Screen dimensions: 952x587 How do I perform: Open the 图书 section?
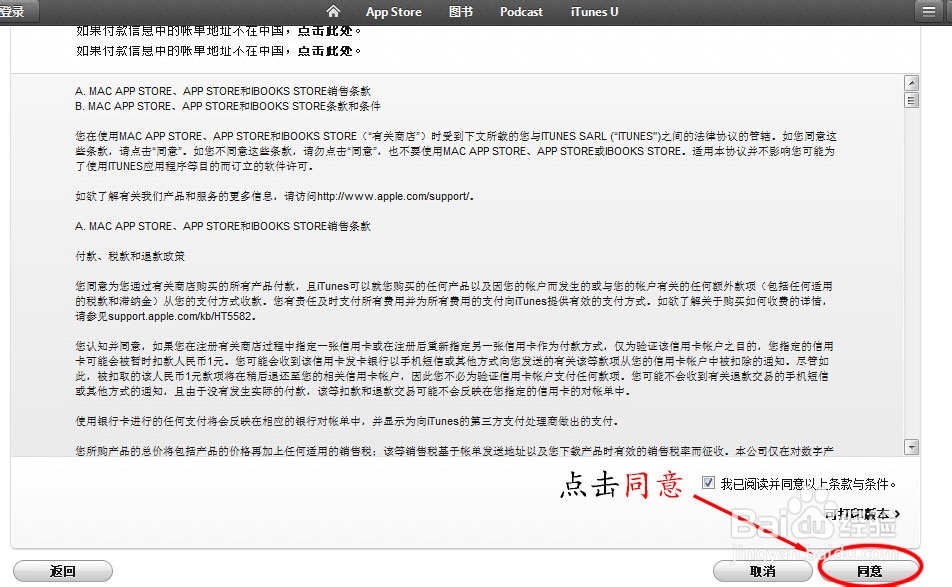460,11
